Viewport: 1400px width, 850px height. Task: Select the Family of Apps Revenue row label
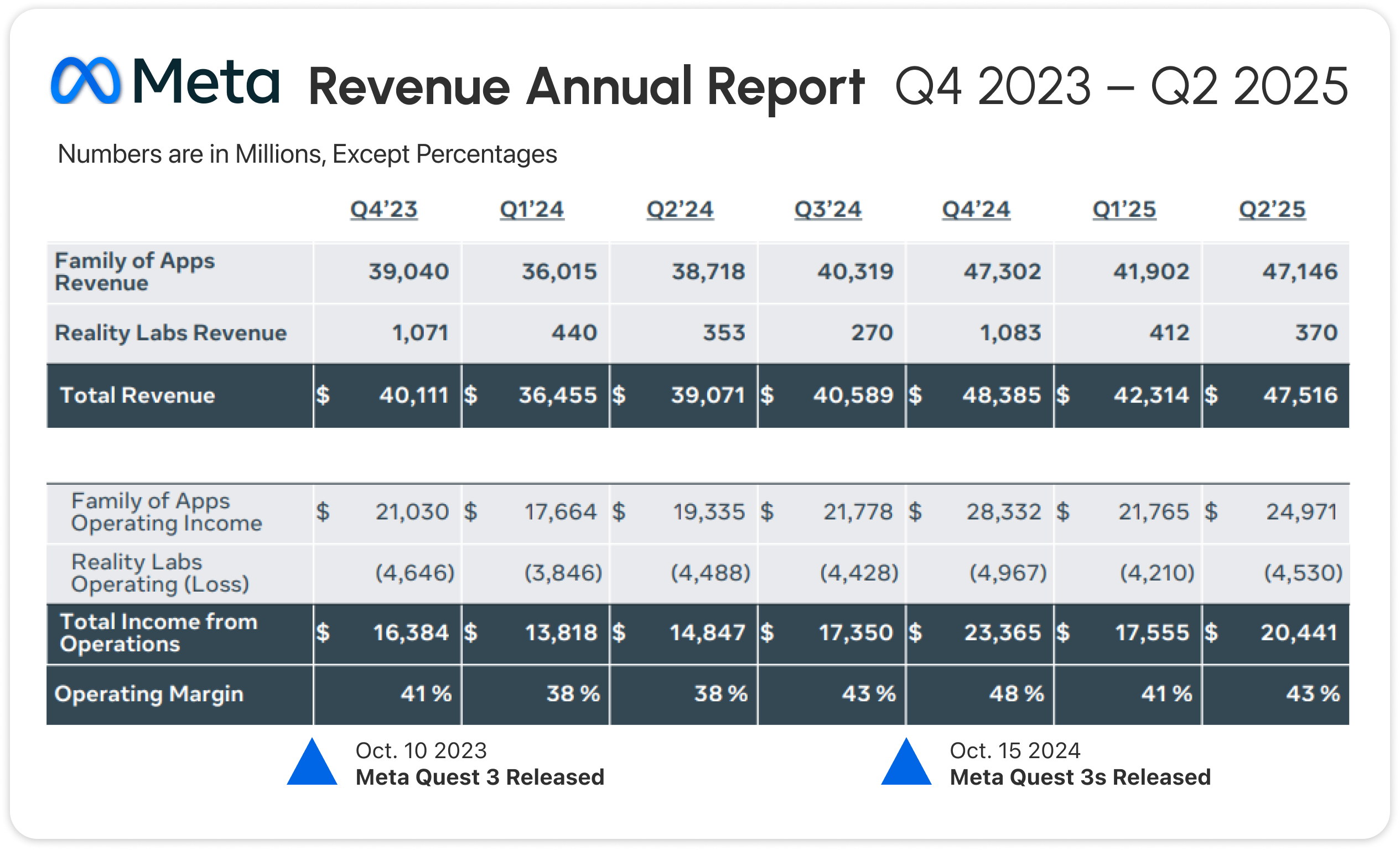(135, 273)
